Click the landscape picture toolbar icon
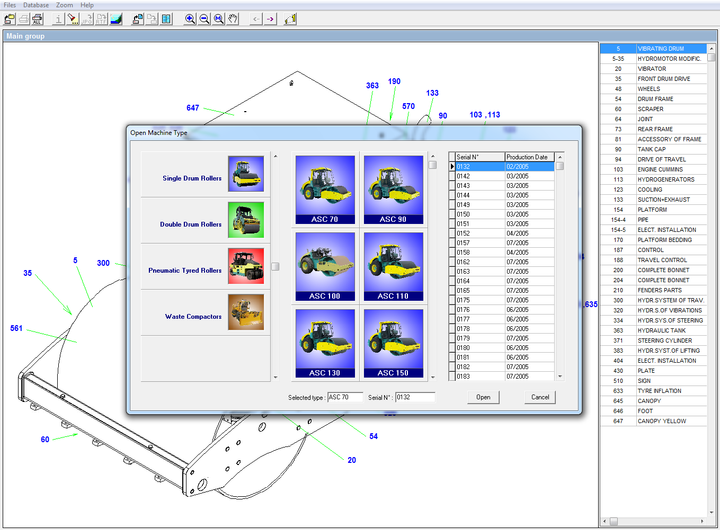Viewport: 720px width, 530px height. click(x=116, y=19)
